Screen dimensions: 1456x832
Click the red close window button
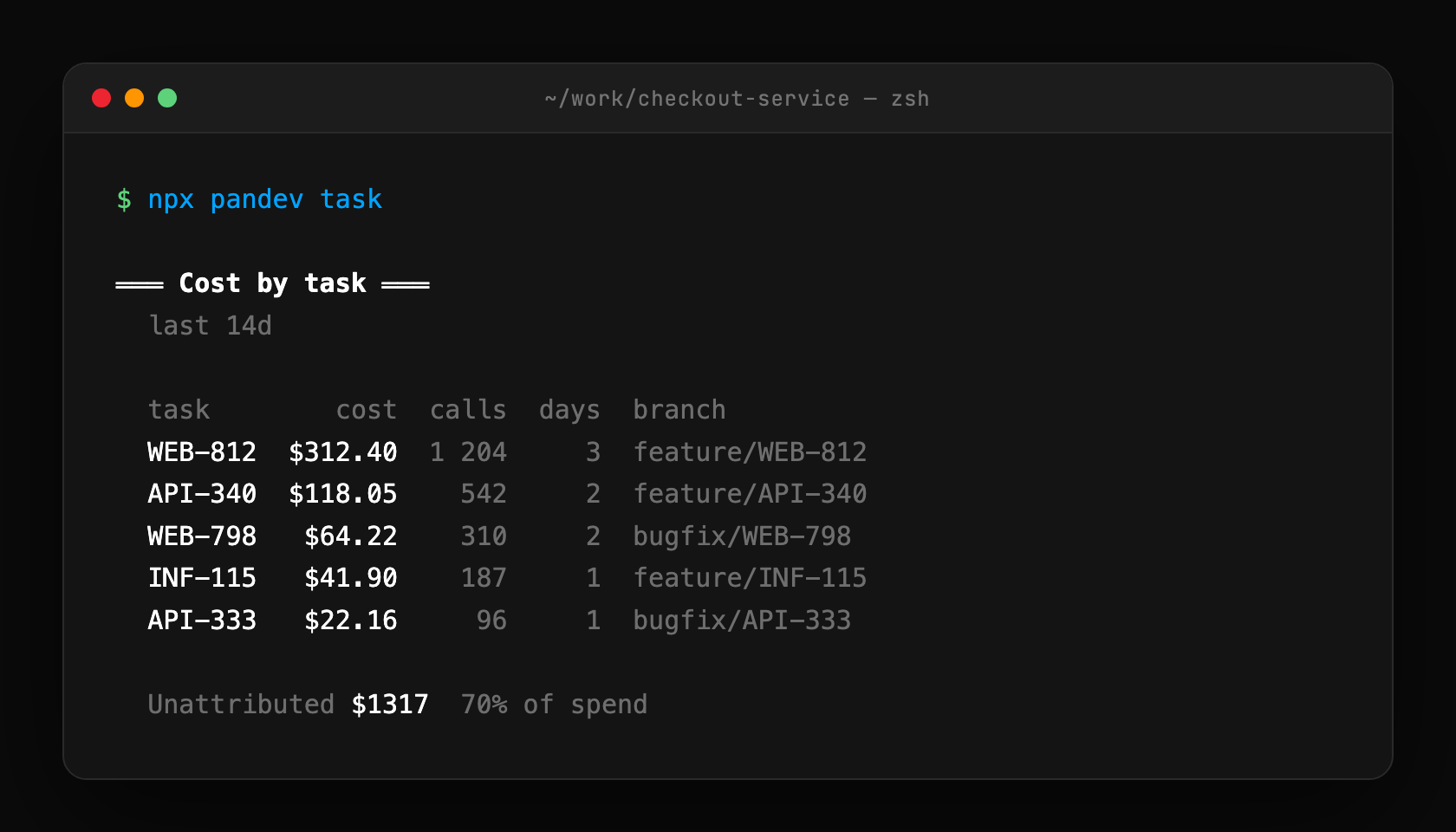point(101,98)
